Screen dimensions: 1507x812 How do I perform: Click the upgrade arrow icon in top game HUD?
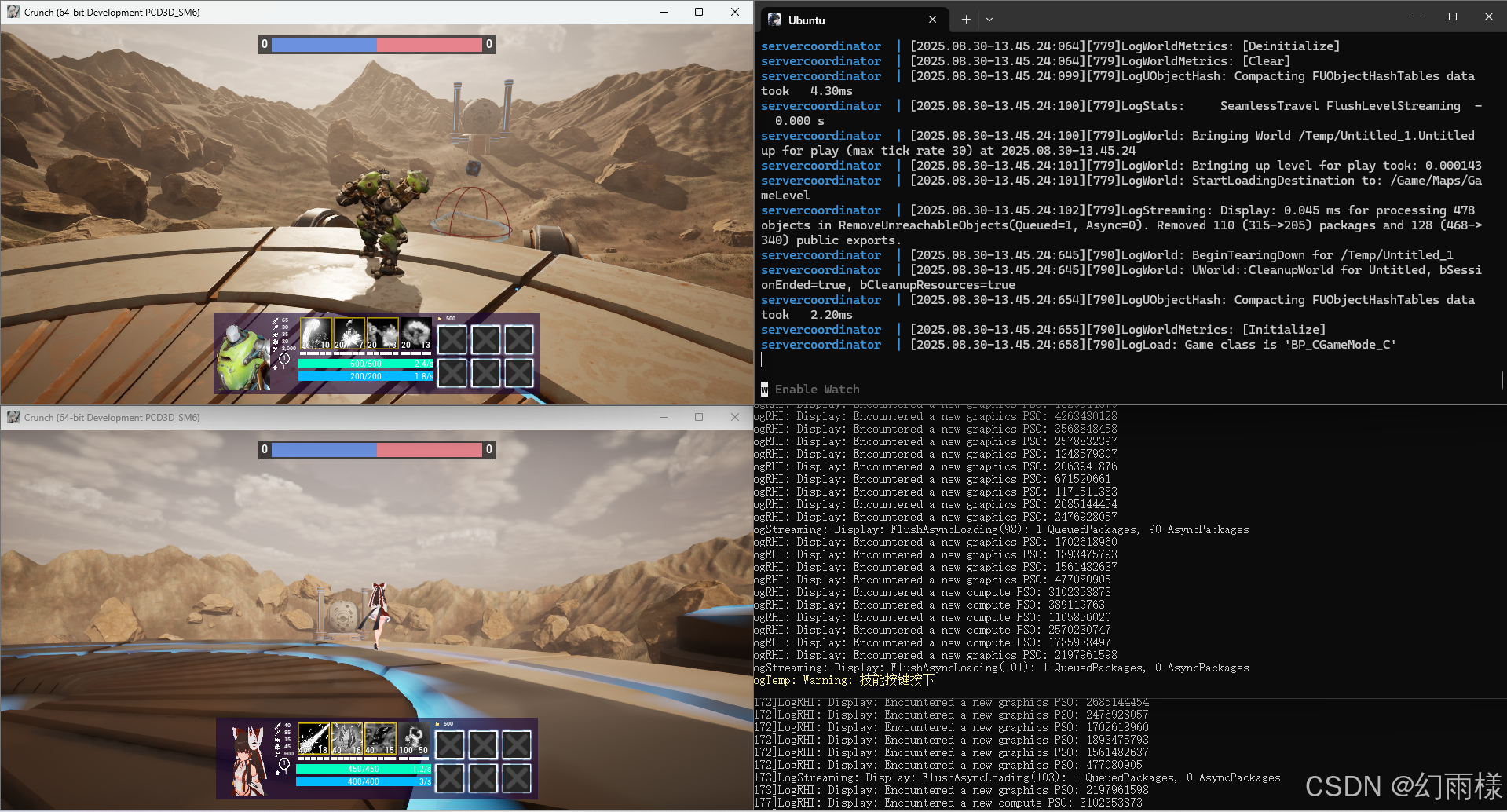coord(275,367)
